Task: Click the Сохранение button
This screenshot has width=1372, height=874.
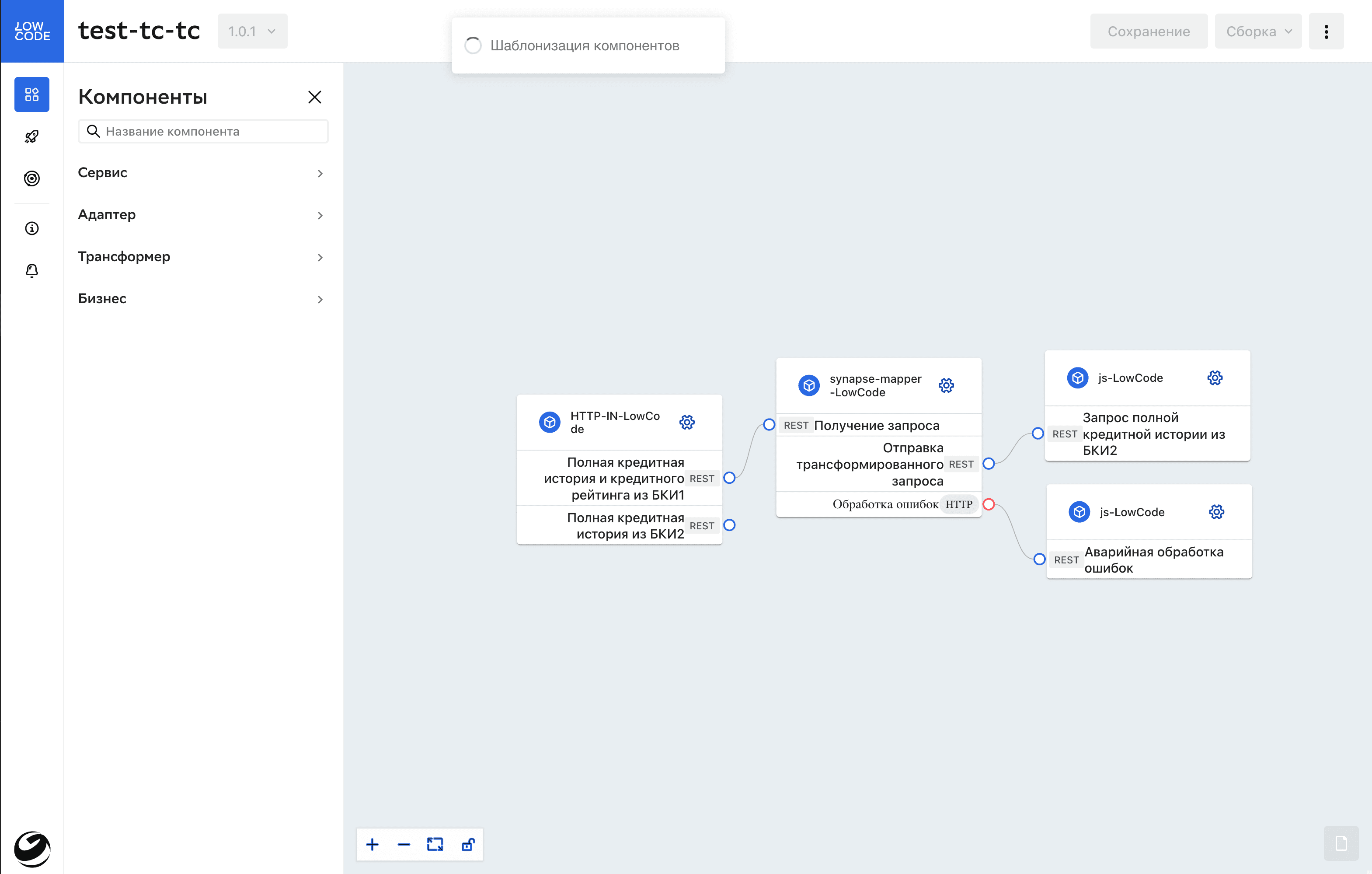Action: (1148, 31)
